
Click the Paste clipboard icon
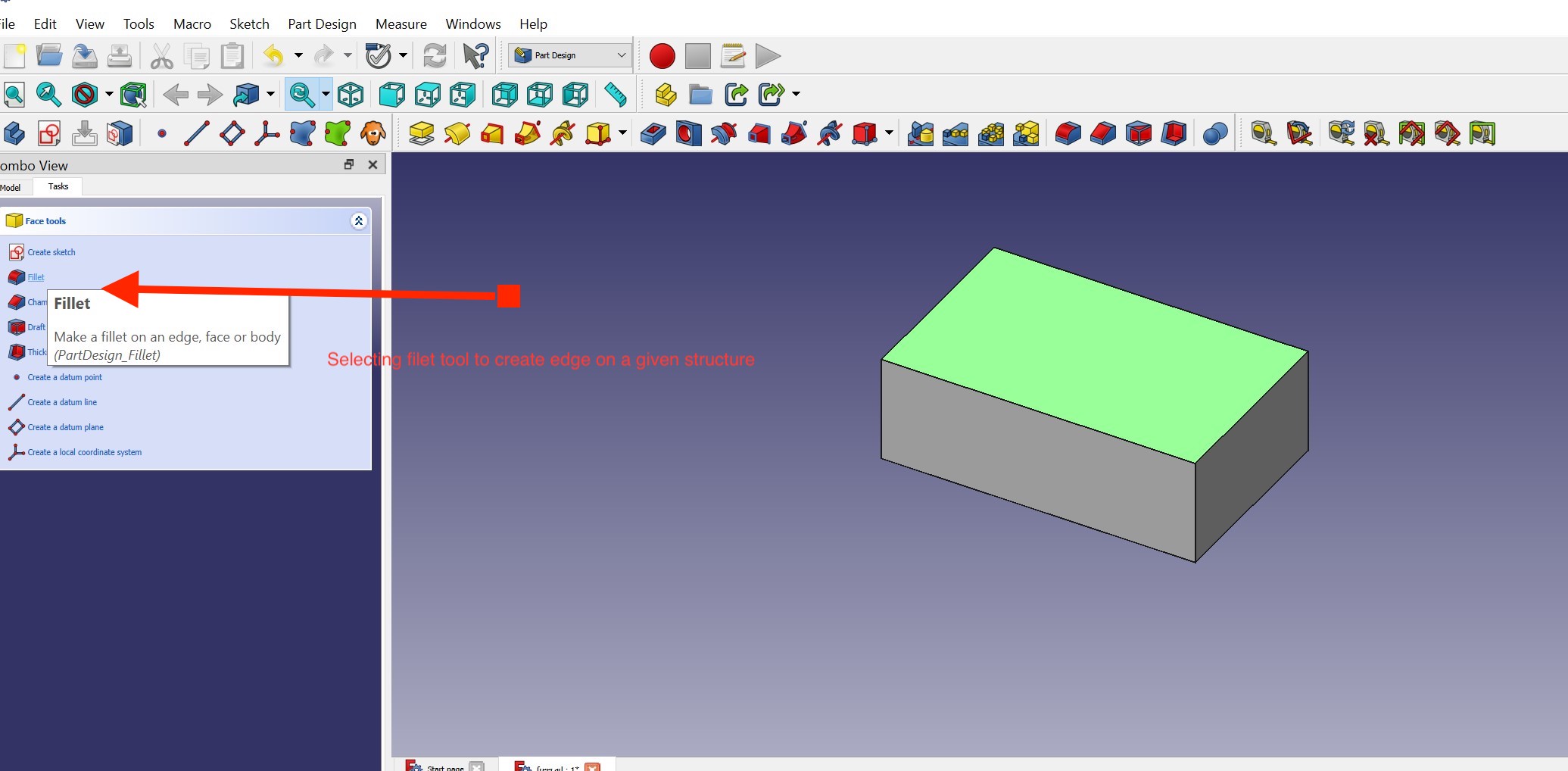pyautogui.click(x=232, y=56)
